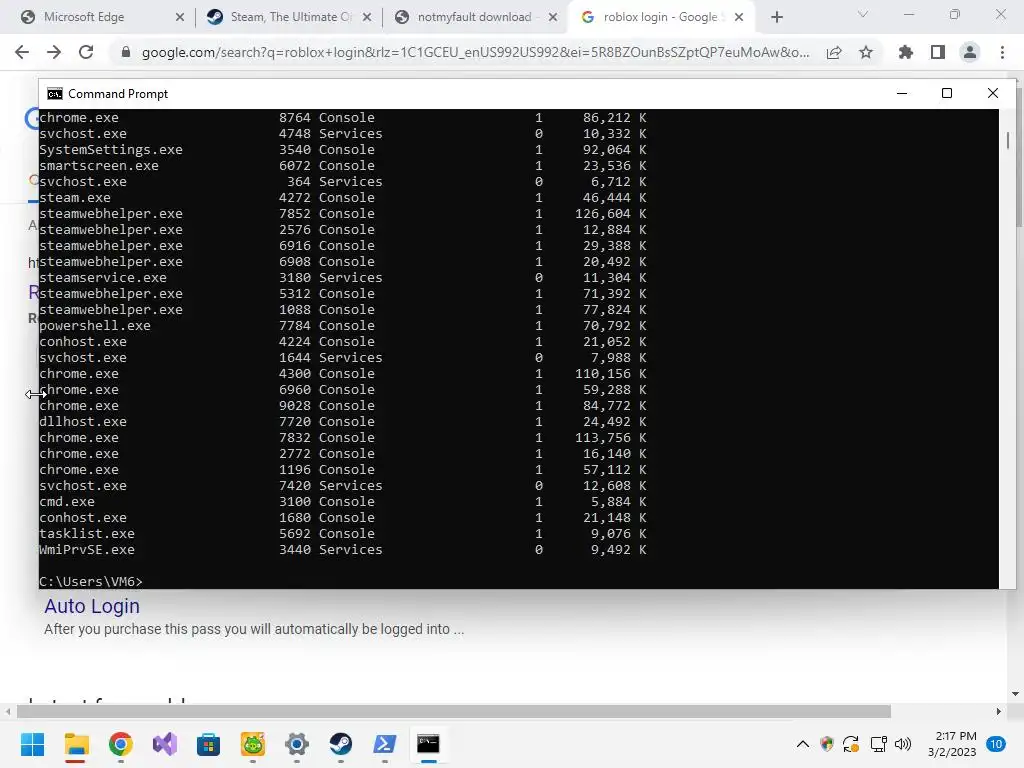Open Google Chrome from taskbar

[121, 744]
